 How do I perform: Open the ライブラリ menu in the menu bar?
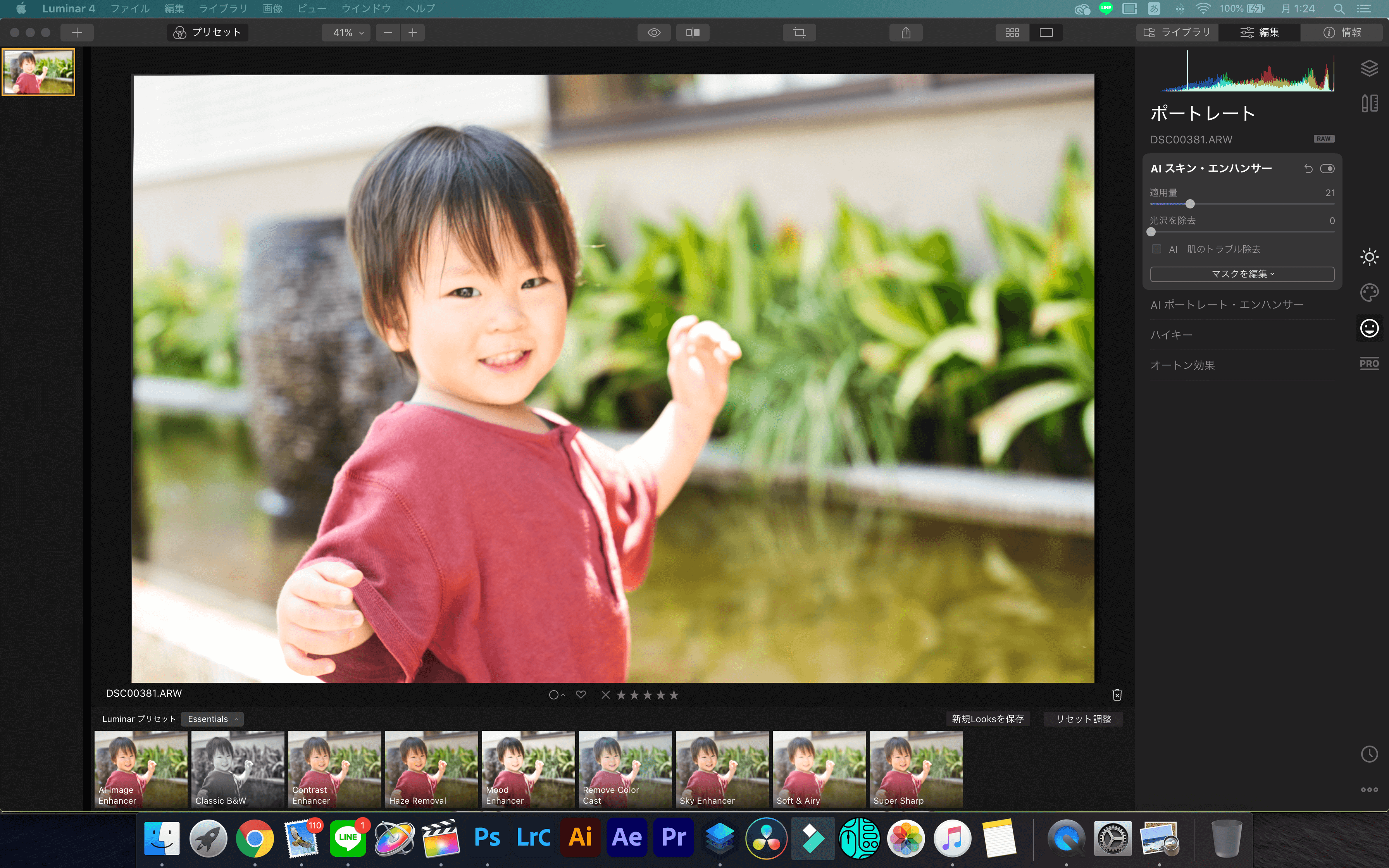(x=223, y=9)
